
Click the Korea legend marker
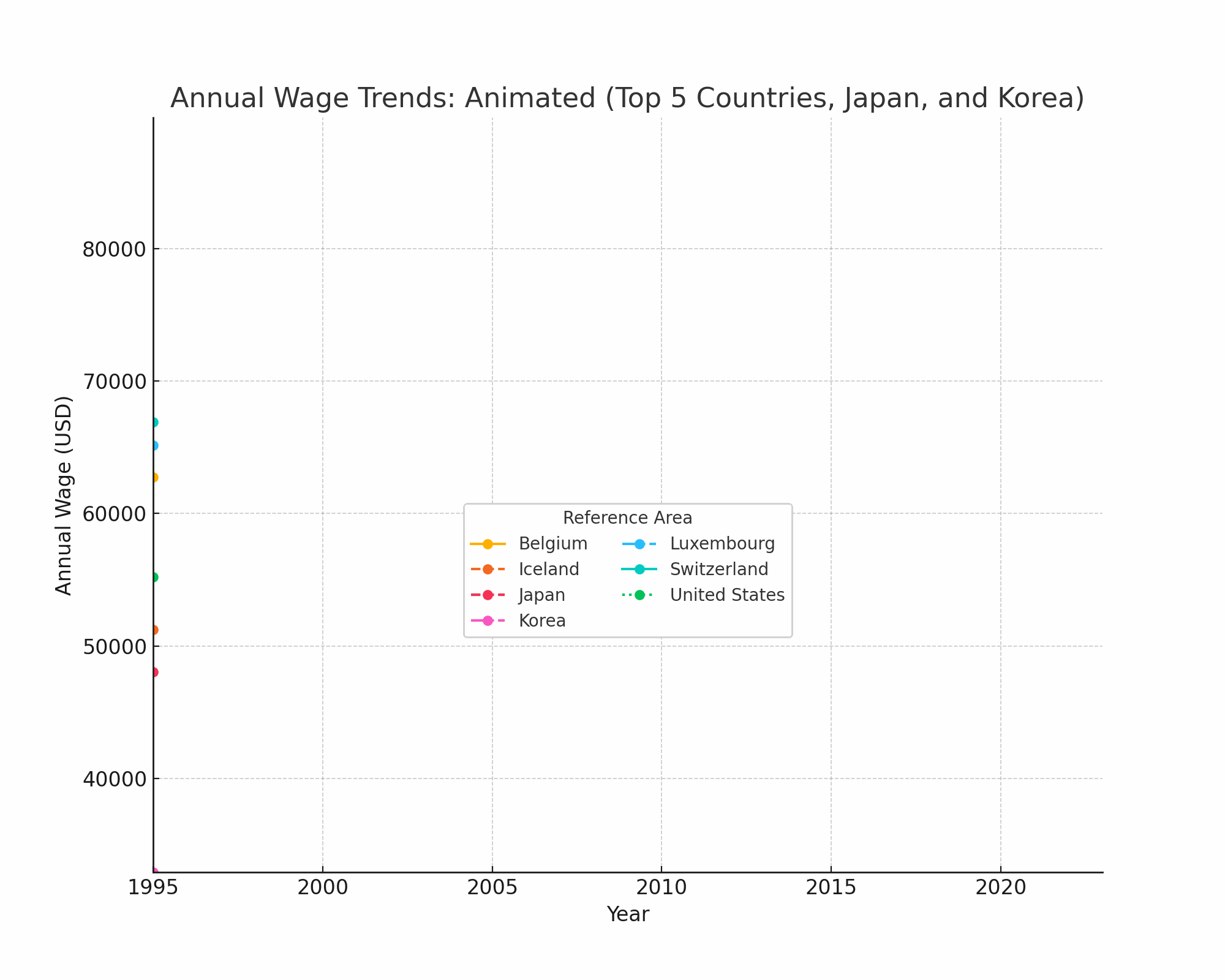488,621
